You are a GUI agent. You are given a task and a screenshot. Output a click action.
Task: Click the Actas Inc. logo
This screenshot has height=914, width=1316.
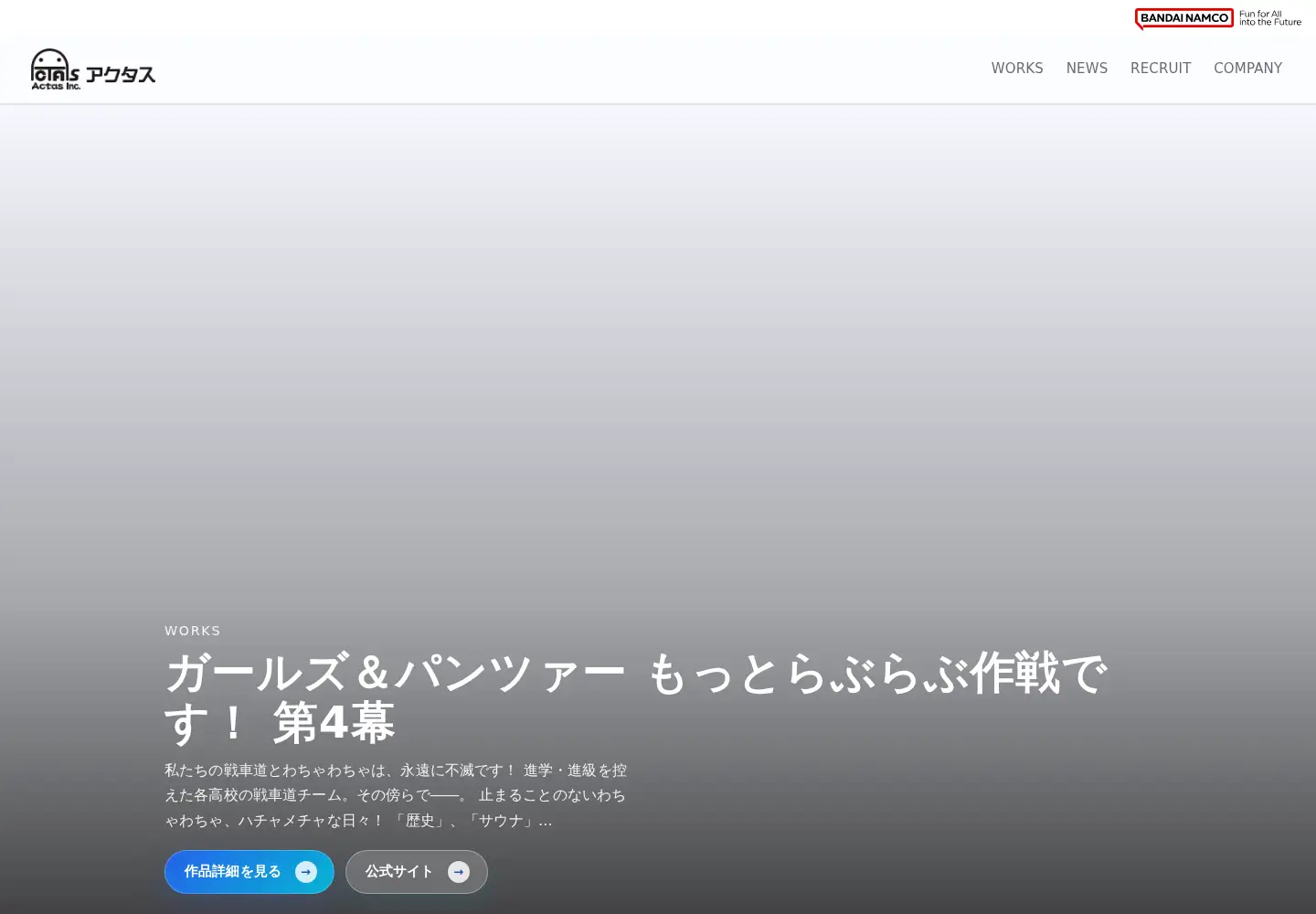93,69
